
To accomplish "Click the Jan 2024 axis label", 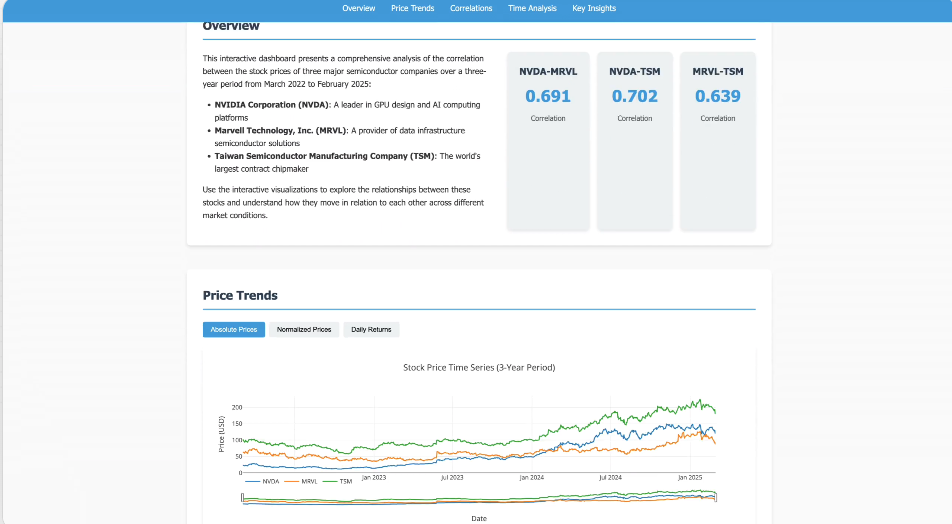I will (531, 478).
